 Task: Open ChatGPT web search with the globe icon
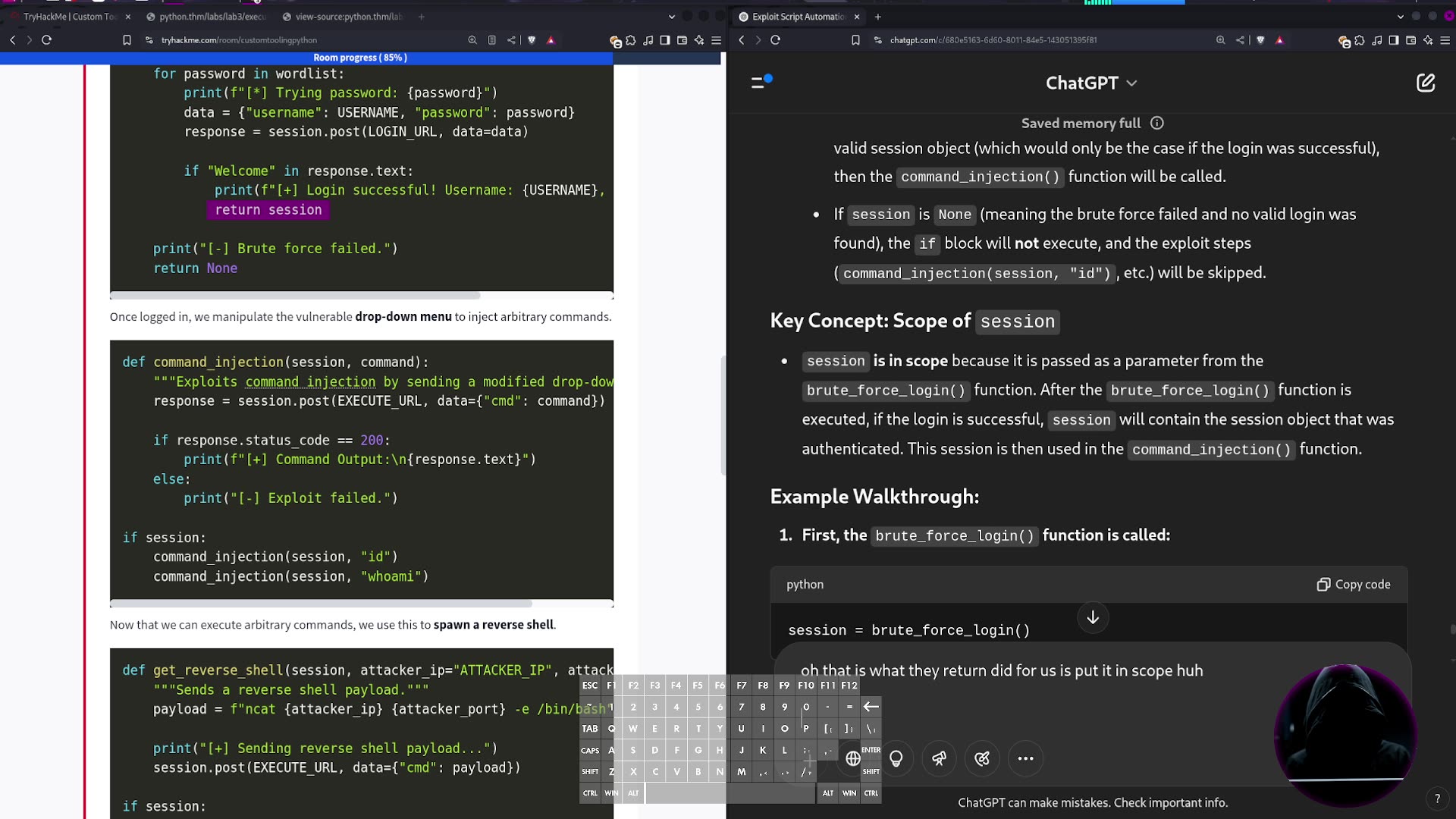coord(854,758)
